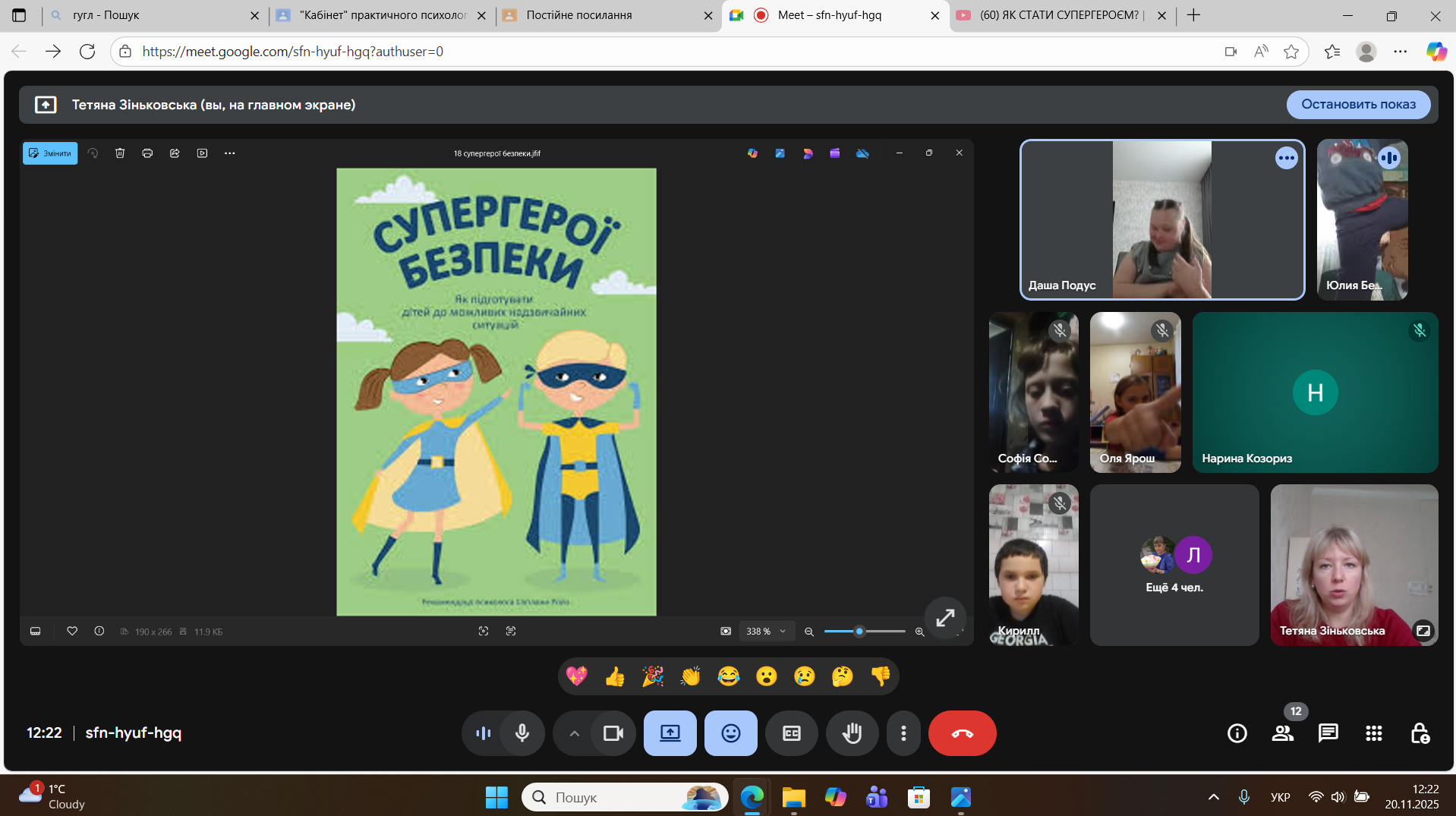Screen dimensions: 1456x816
Task: Open the in-call chat panel
Action: pyautogui.click(x=1328, y=733)
